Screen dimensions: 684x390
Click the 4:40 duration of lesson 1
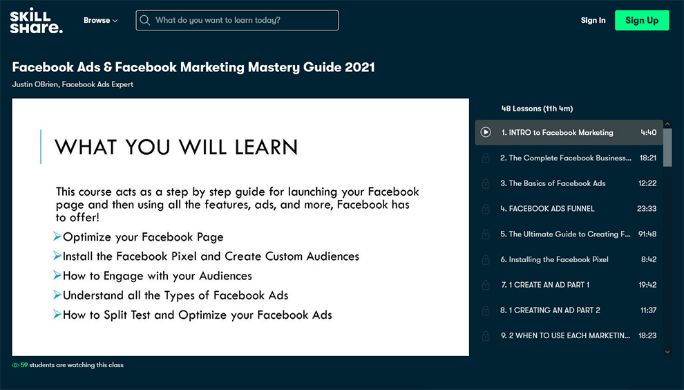[x=648, y=132]
